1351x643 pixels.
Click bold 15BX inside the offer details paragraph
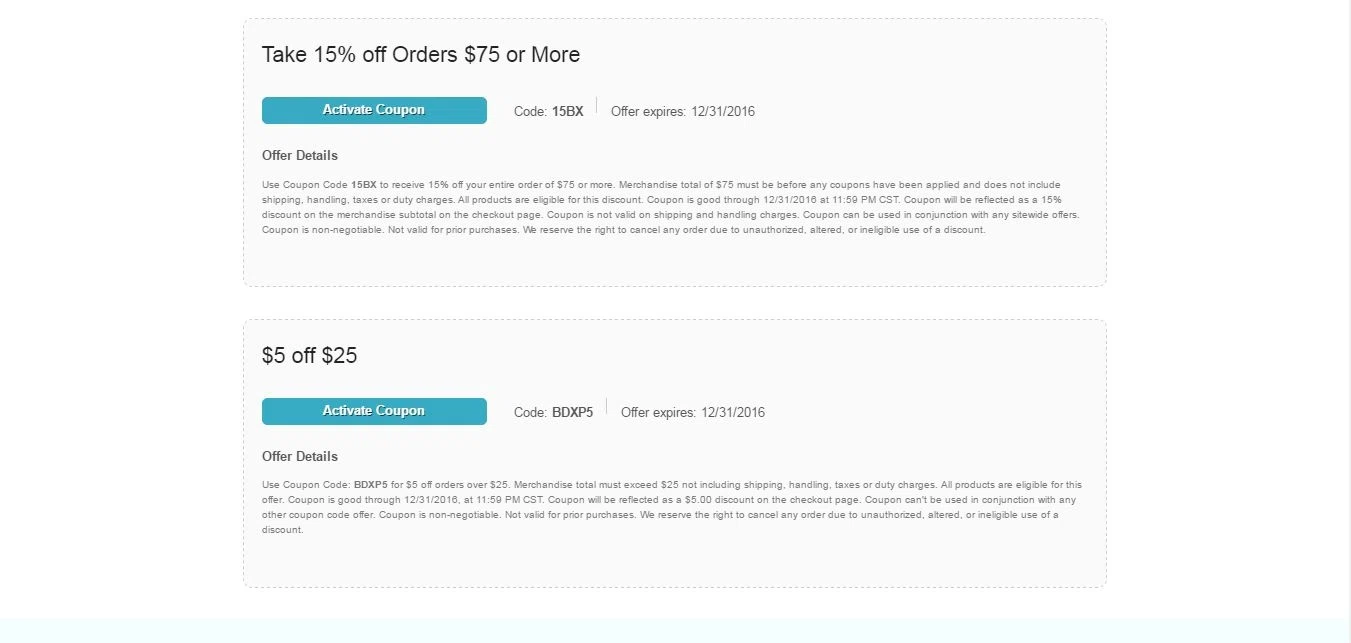[x=364, y=185]
